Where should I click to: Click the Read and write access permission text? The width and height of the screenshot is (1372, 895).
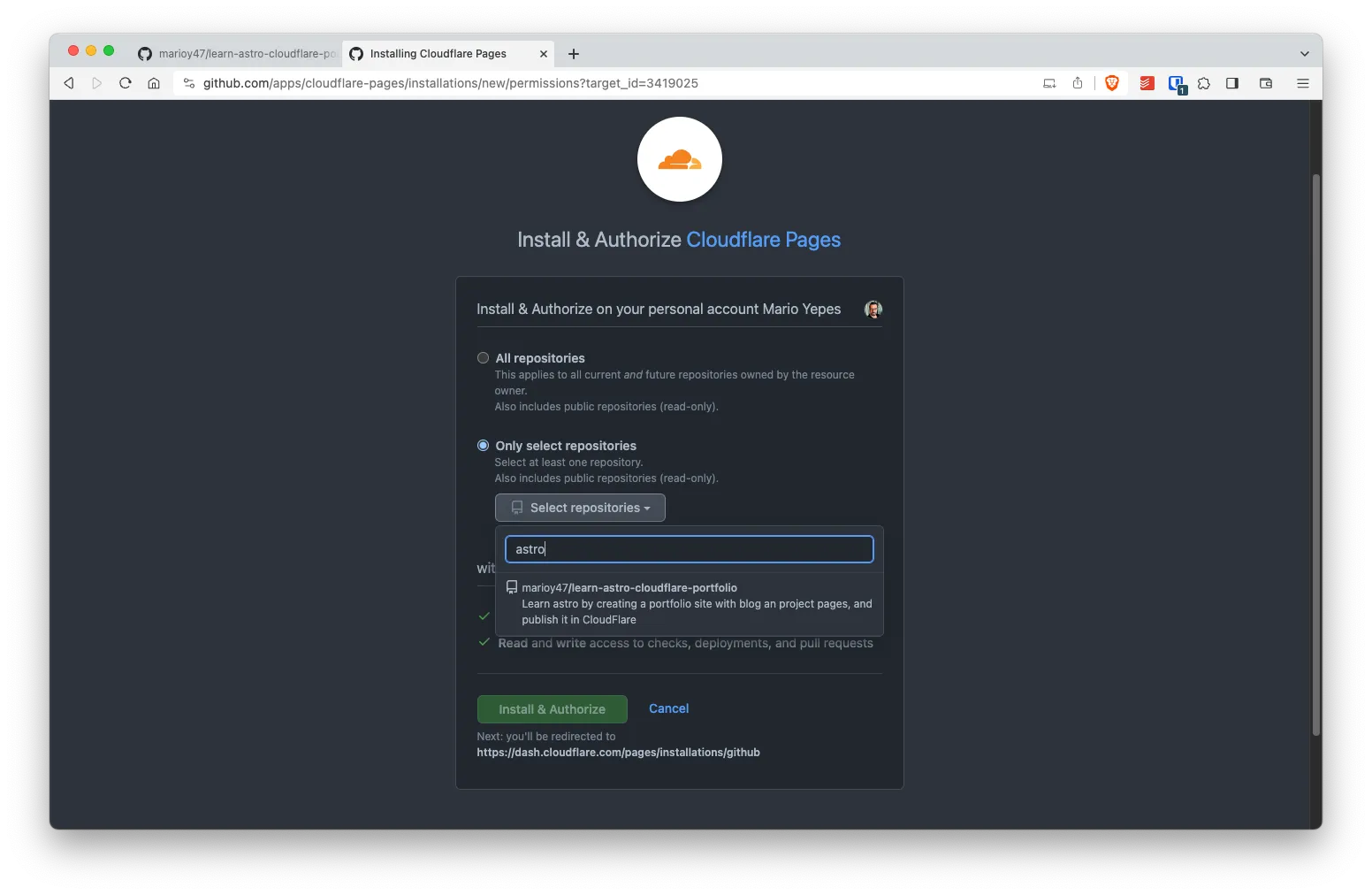pos(685,643)
